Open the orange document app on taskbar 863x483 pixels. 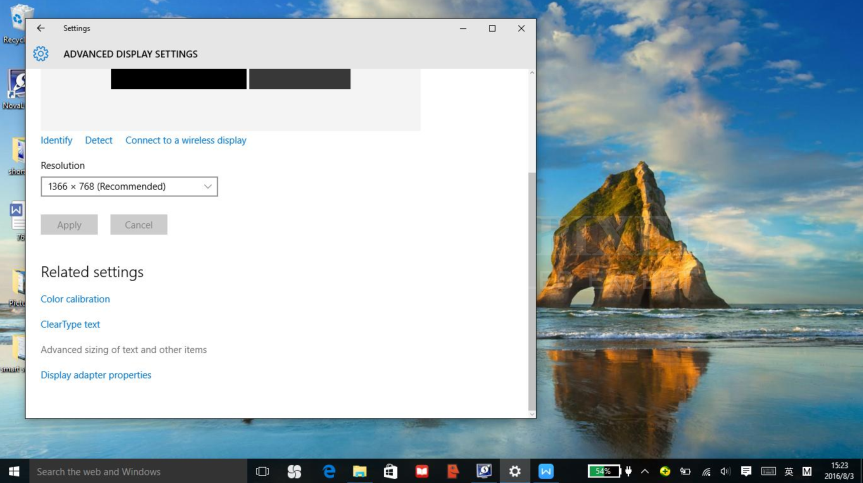pos(453,471)
